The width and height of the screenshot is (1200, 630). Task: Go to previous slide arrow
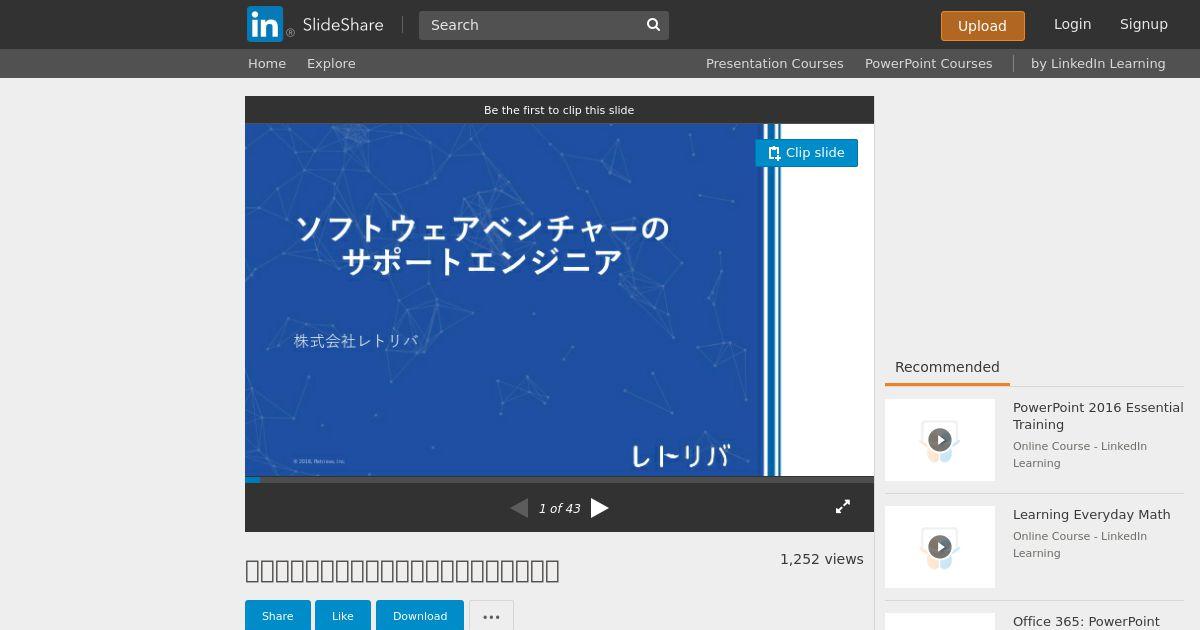[x=519, y=508]
